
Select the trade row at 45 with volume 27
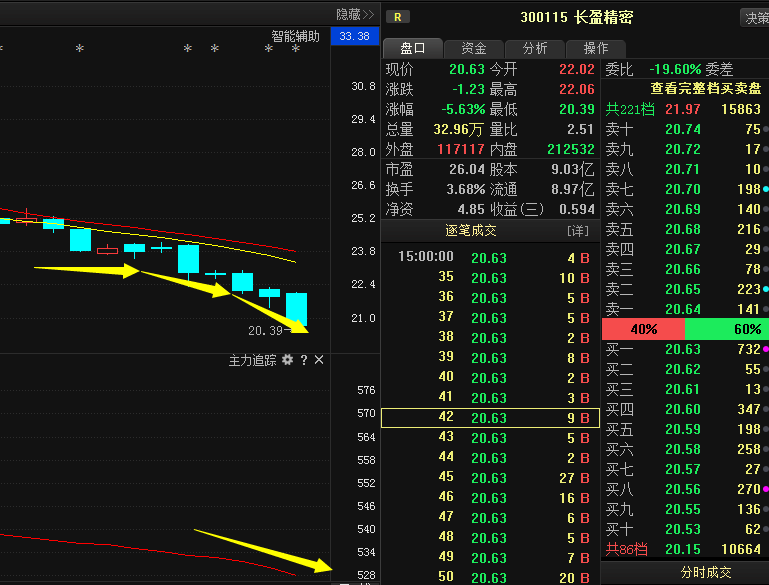coord(490,478)
